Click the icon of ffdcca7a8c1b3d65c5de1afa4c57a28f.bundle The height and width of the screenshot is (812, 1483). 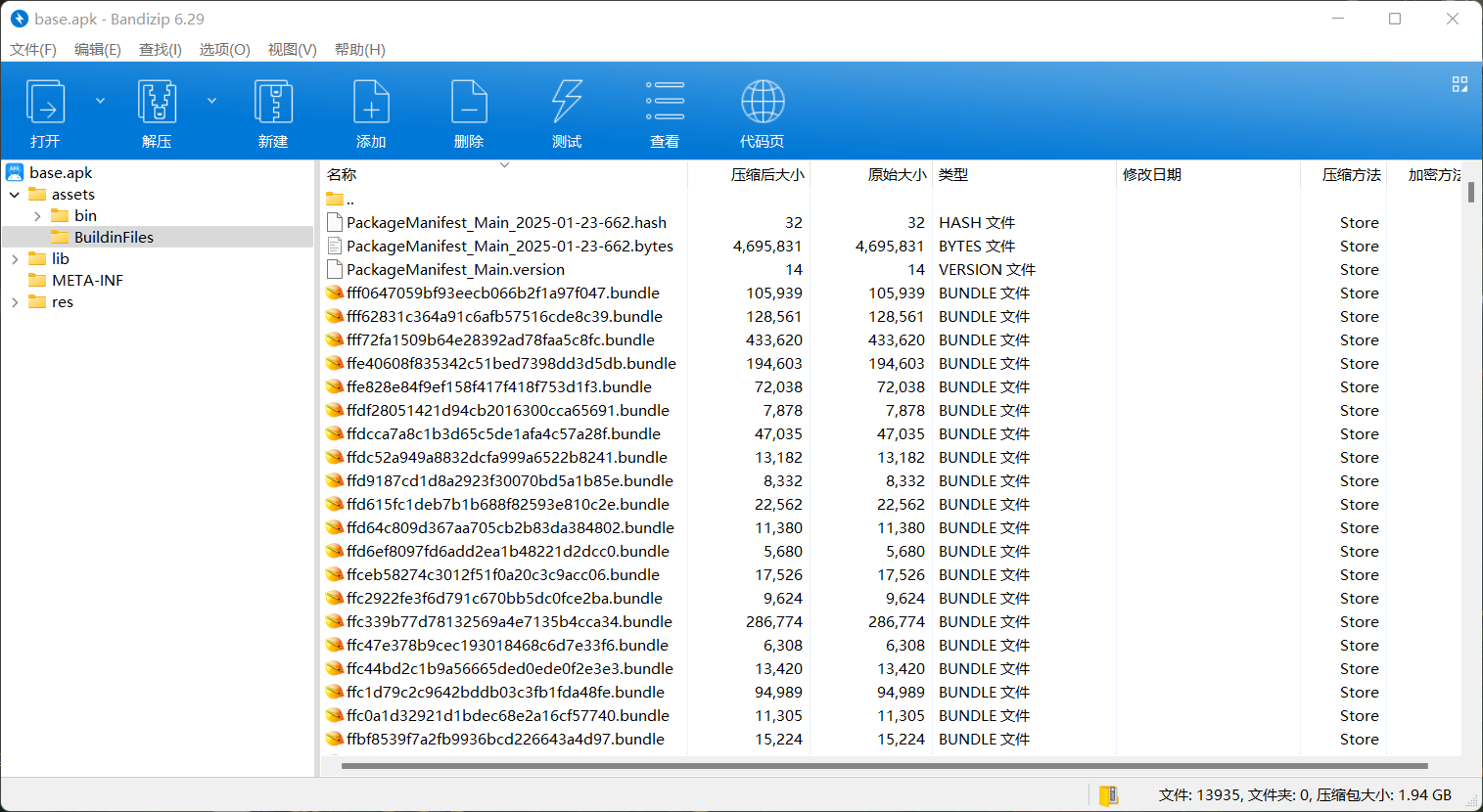point(335,433)
